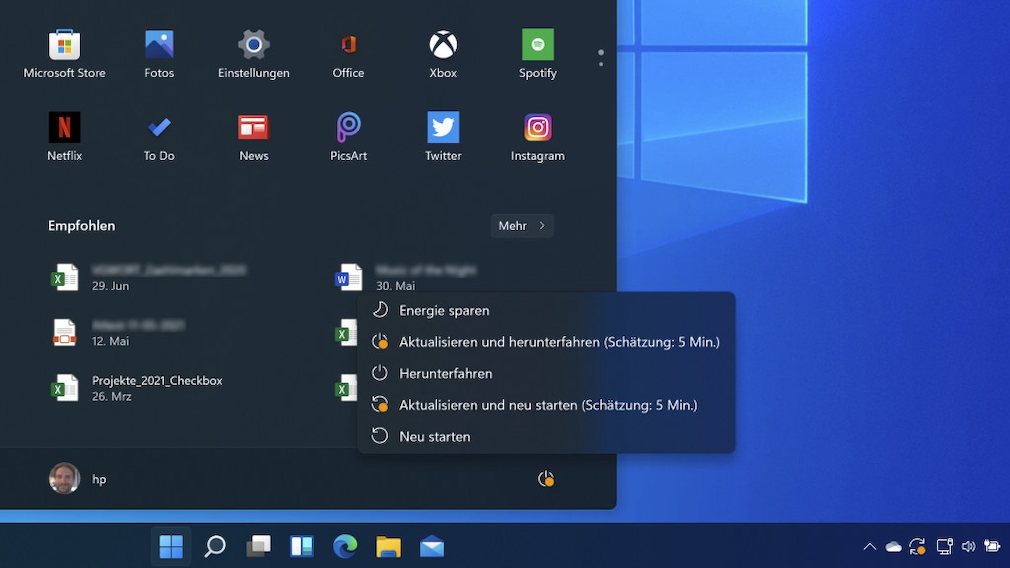The image size is (1010, 568).
Task: Select Energie sparen from power menu
Action: tap(444, 311)
